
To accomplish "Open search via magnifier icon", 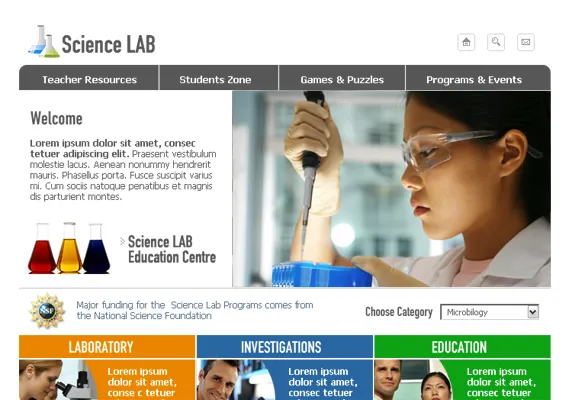I will coord(496,42).
